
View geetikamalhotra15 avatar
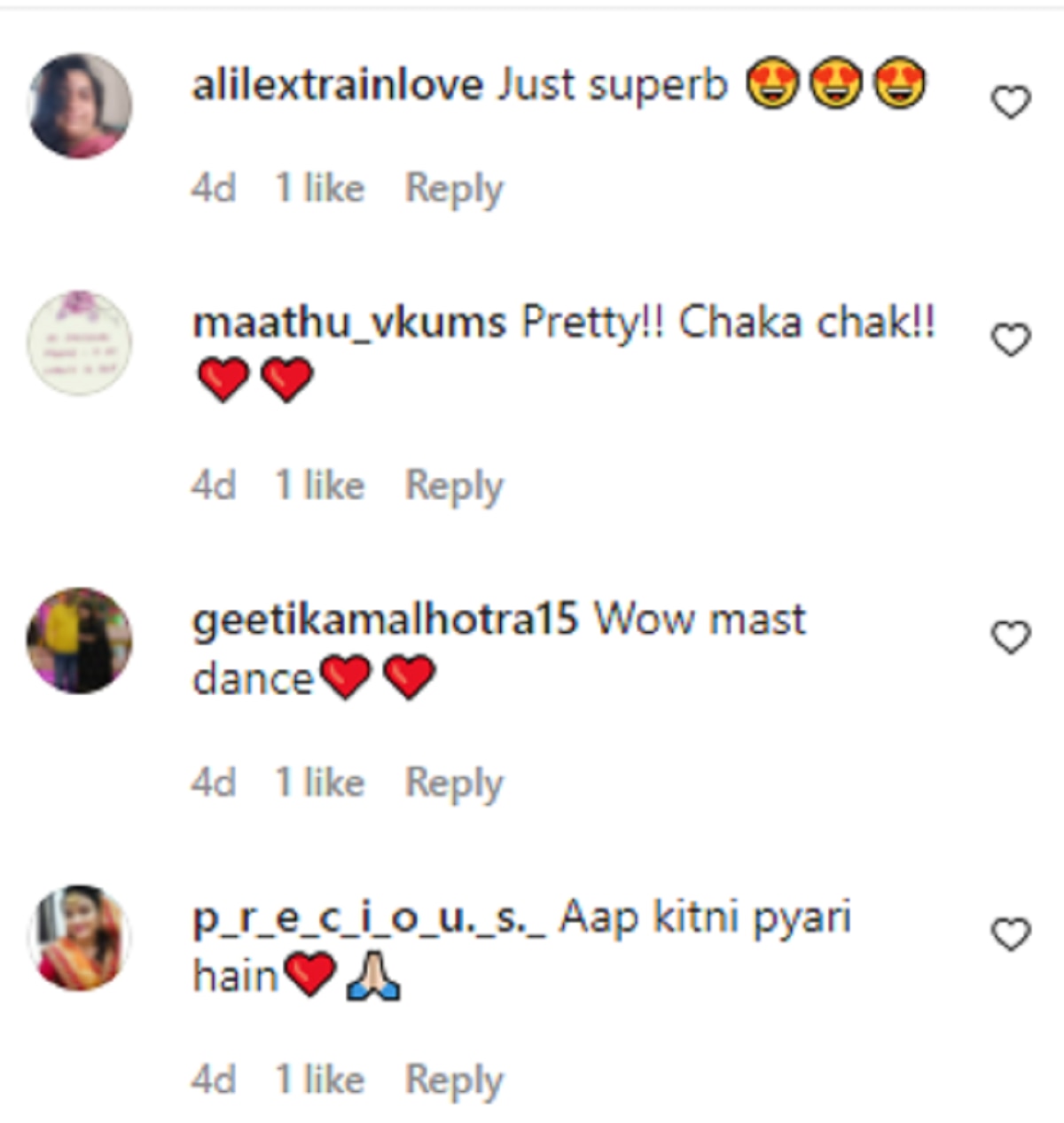coord(80,640)
